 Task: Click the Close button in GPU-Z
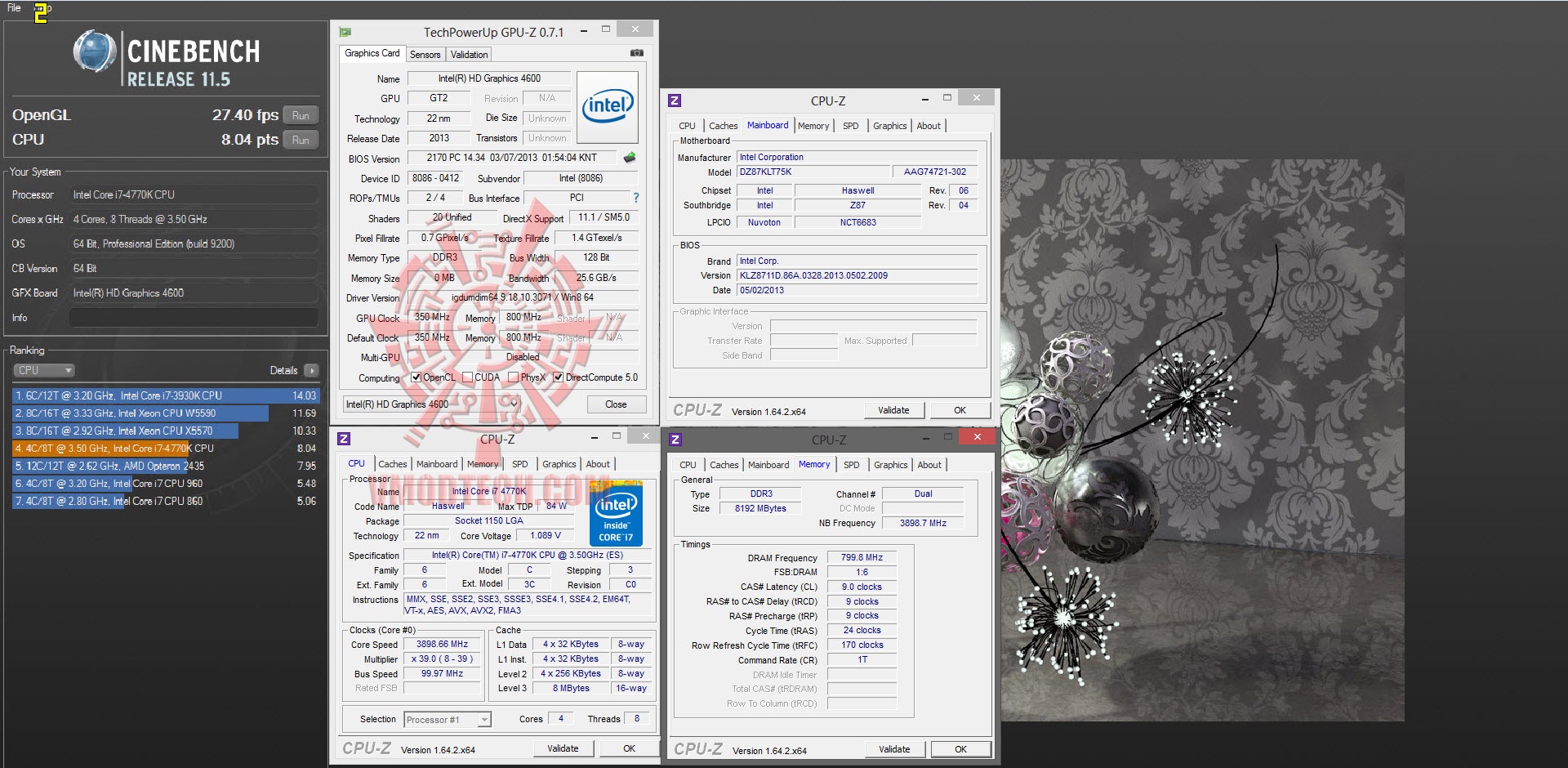(x=616, y=404)
